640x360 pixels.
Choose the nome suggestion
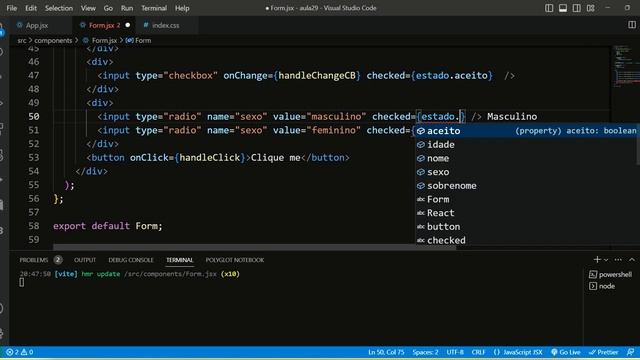527,158
